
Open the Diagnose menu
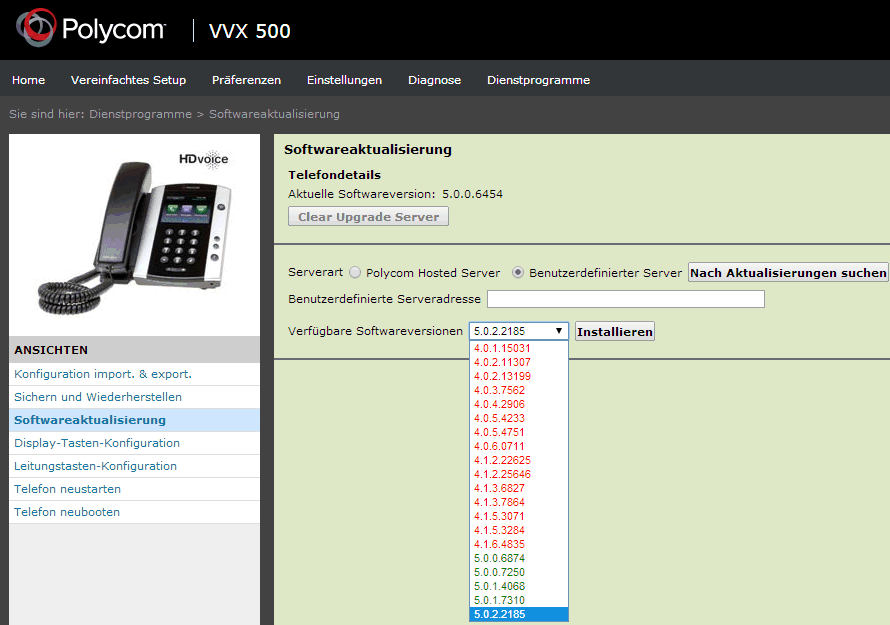(x=434, y=80)
